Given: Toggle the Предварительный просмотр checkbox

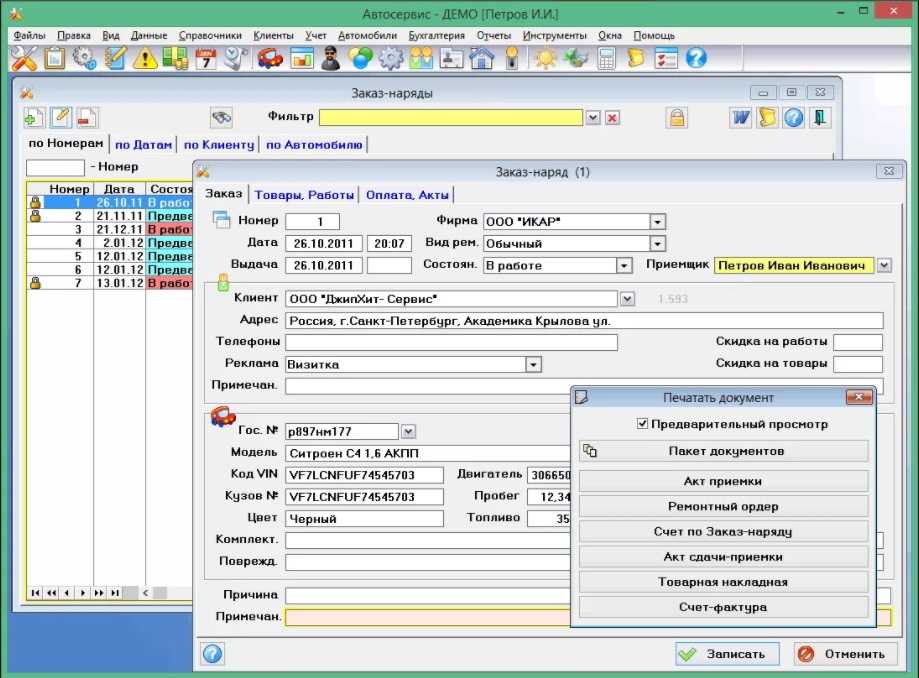Looking at the screenshot, I should pos(643,424).
